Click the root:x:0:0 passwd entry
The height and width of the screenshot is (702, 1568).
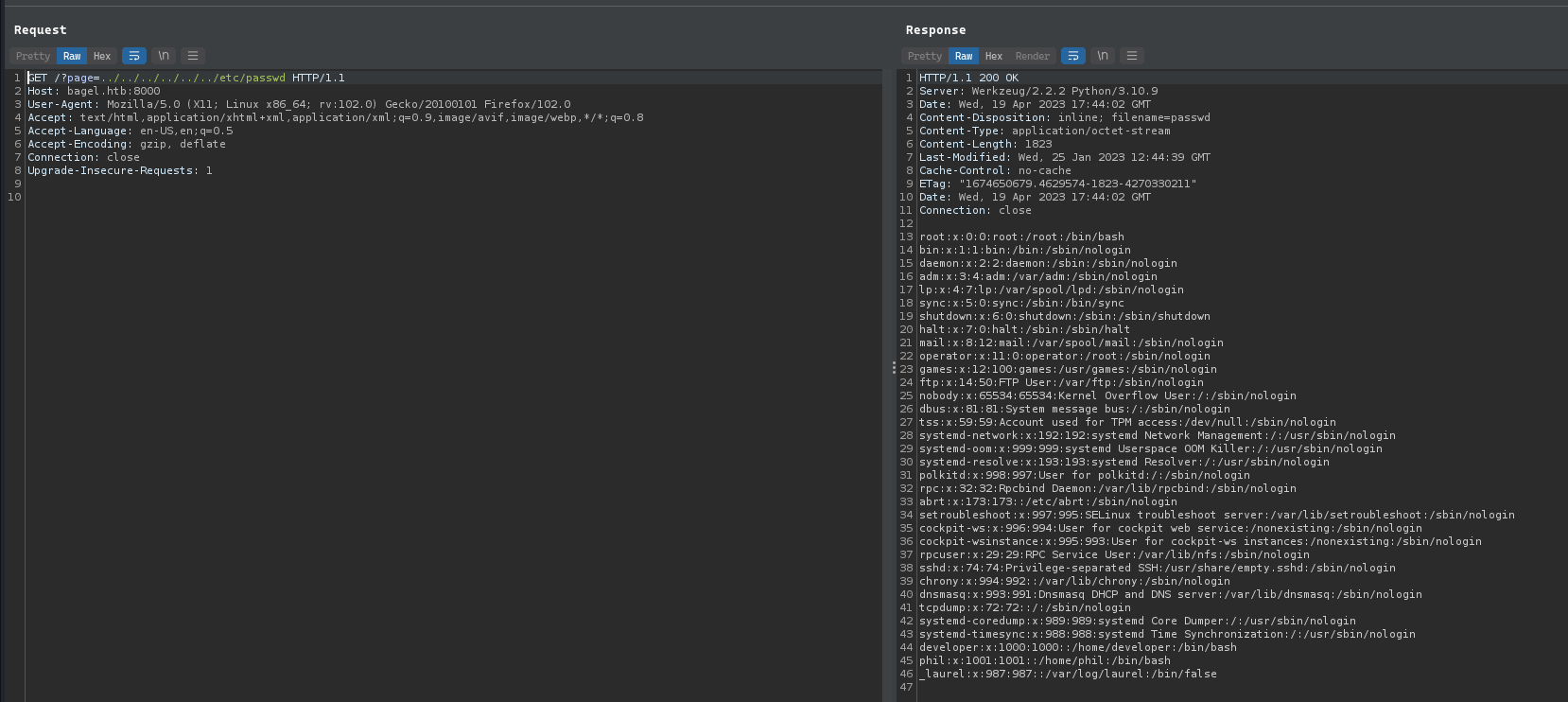click(x=1021, y=237)
